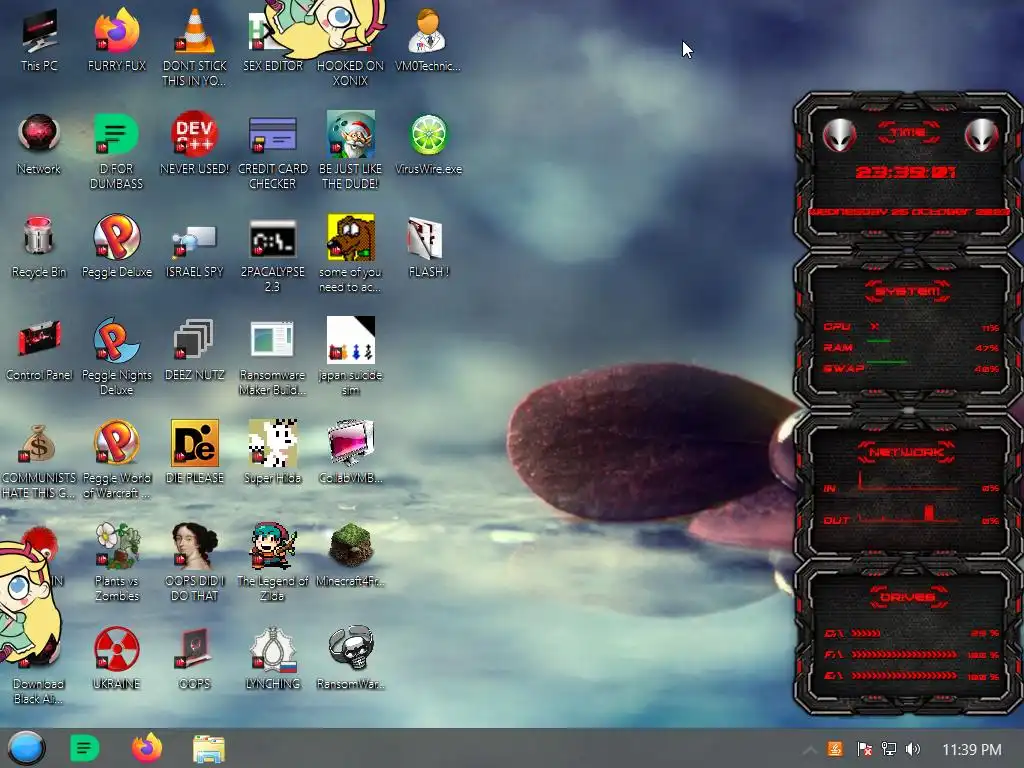
Task: Click the LYNCHING noose icon
Action: point(272,648)
